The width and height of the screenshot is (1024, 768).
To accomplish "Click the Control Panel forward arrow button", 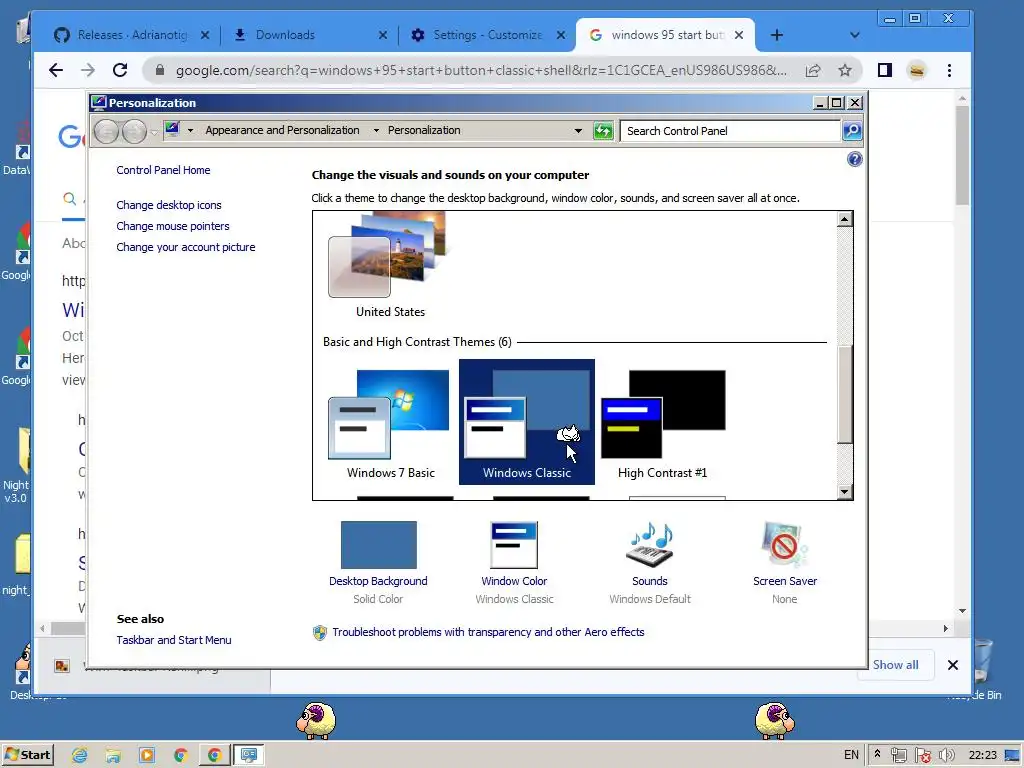I will pos(134,131).
